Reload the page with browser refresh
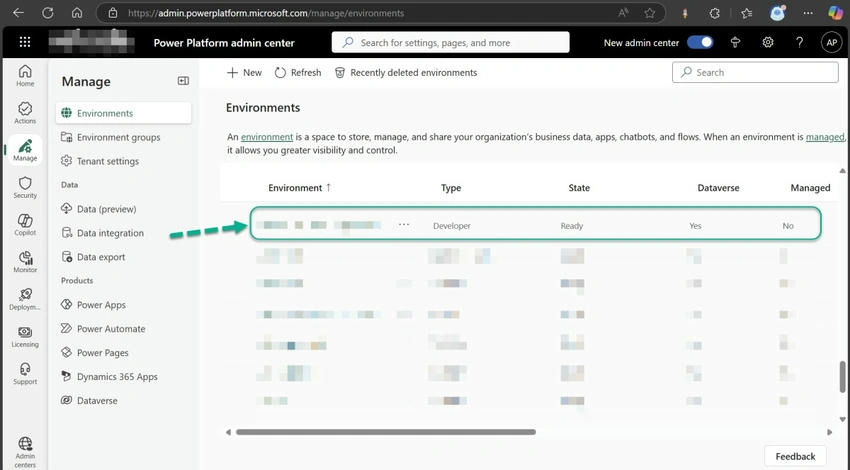 48,13
